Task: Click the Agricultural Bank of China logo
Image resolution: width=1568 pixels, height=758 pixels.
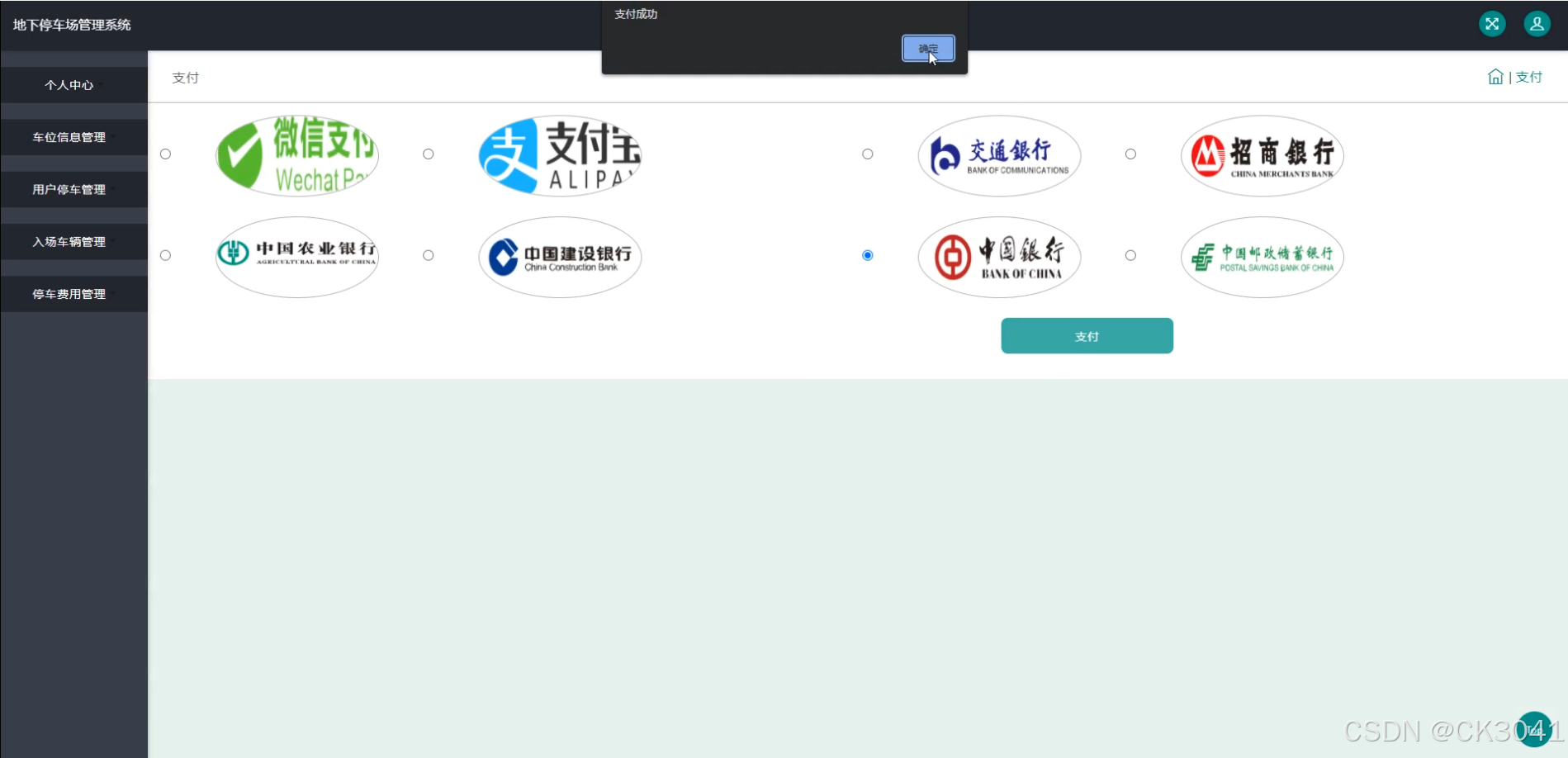Action: [x=297, y=257]
